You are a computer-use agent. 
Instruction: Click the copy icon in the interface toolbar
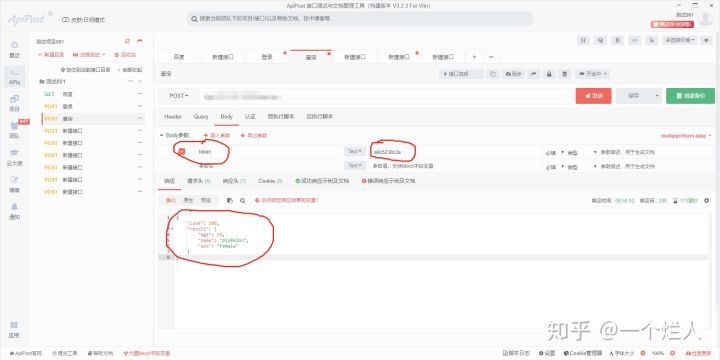point(493,74)
